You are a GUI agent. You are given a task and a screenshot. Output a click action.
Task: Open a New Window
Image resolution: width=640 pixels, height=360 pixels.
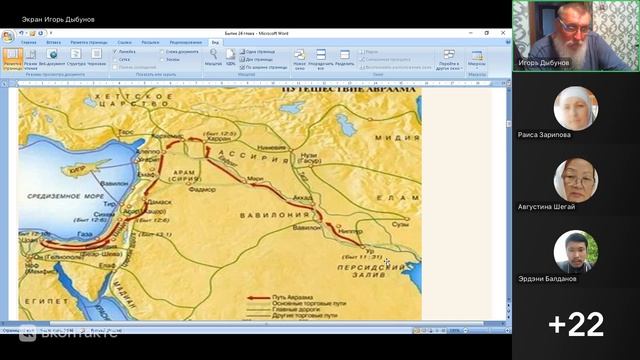pos(299,60)
